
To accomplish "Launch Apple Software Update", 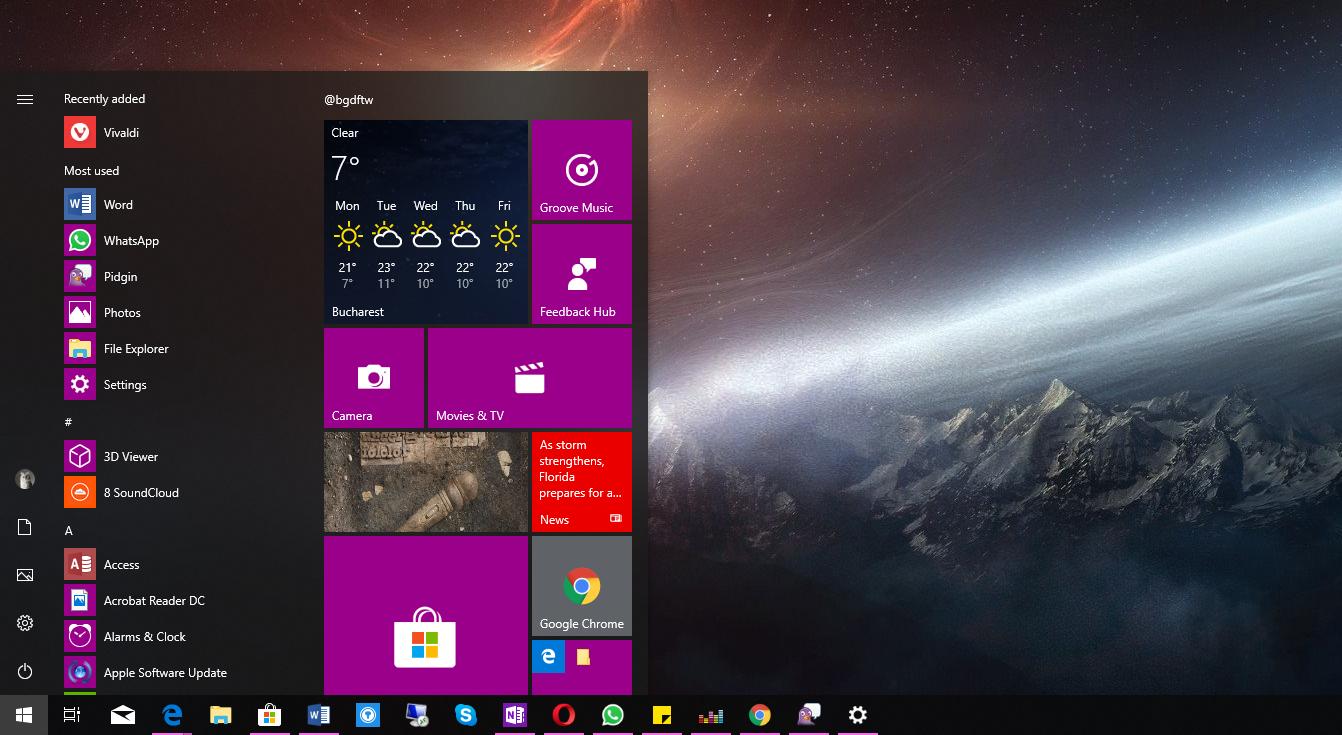I will pos(180,673).
